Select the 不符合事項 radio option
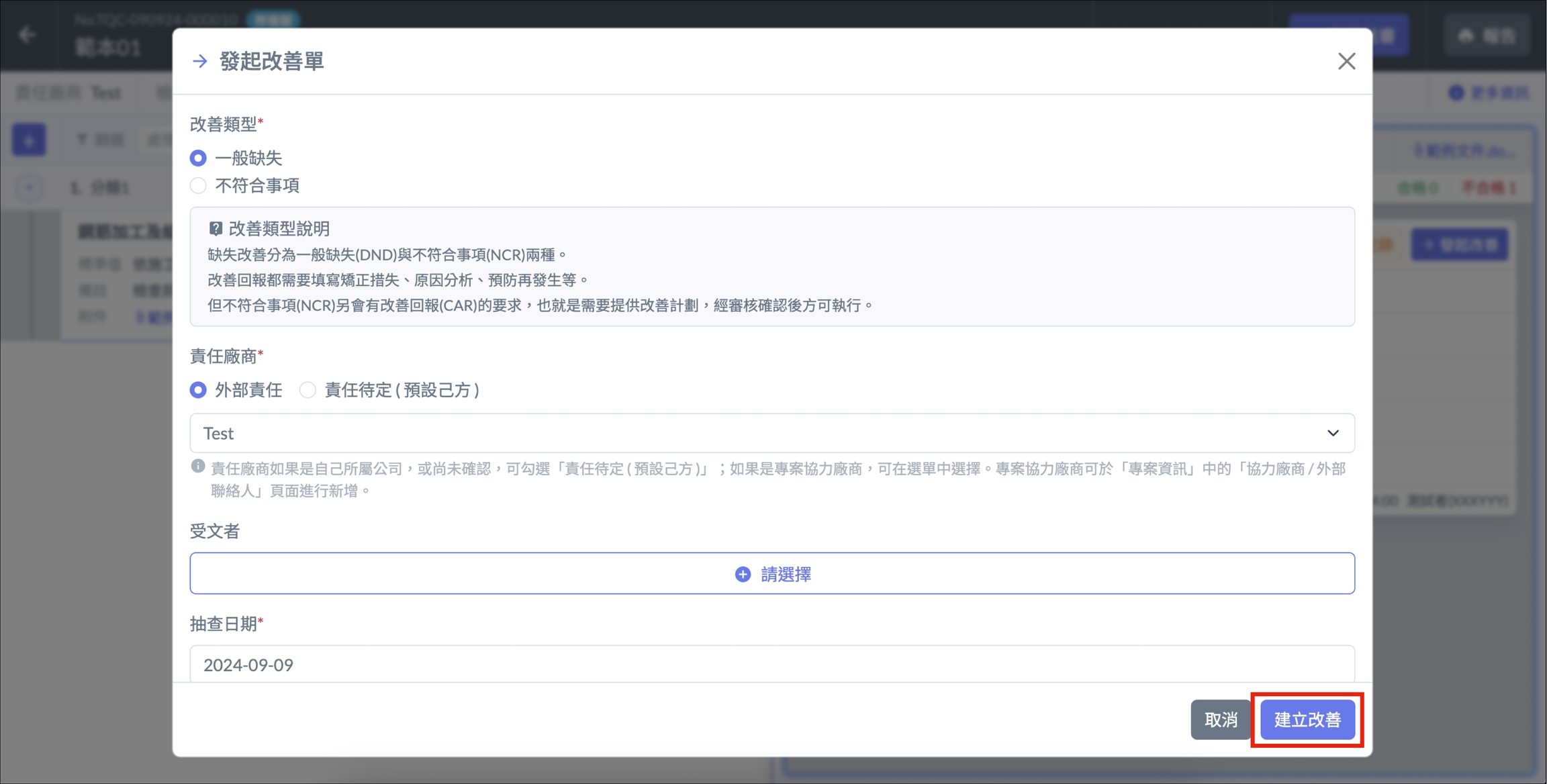Screen dimensions: 1547x784 (x=198, y=185)
